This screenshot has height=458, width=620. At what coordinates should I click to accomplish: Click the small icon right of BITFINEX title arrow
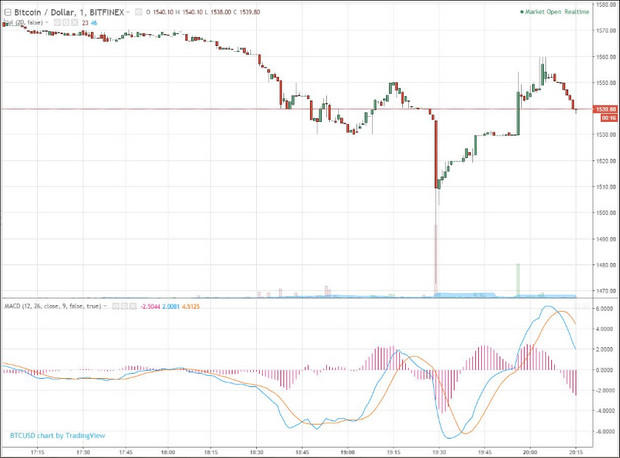pos(138,11)
